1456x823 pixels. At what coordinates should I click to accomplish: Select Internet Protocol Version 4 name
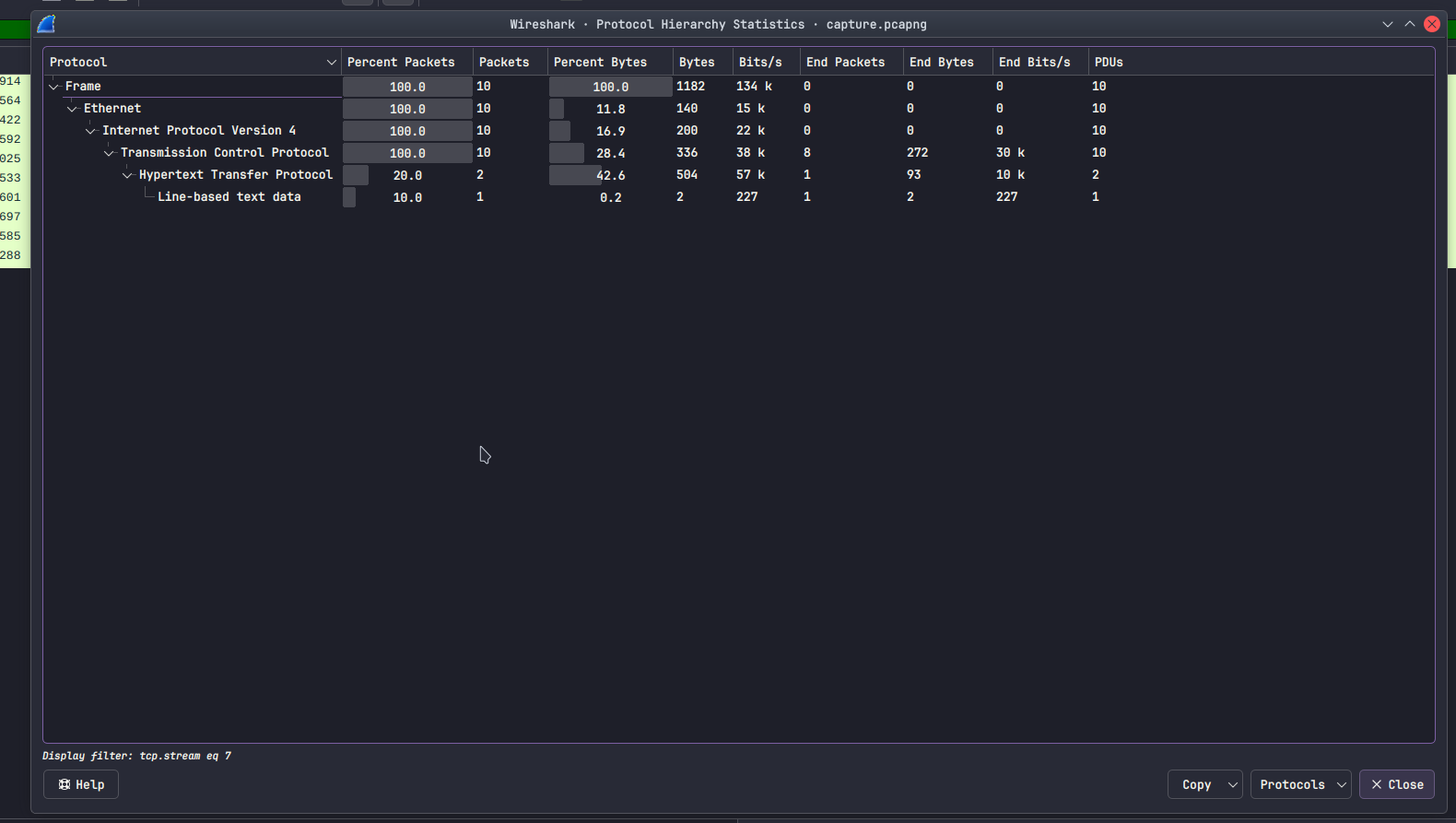[x=199, y=131]
